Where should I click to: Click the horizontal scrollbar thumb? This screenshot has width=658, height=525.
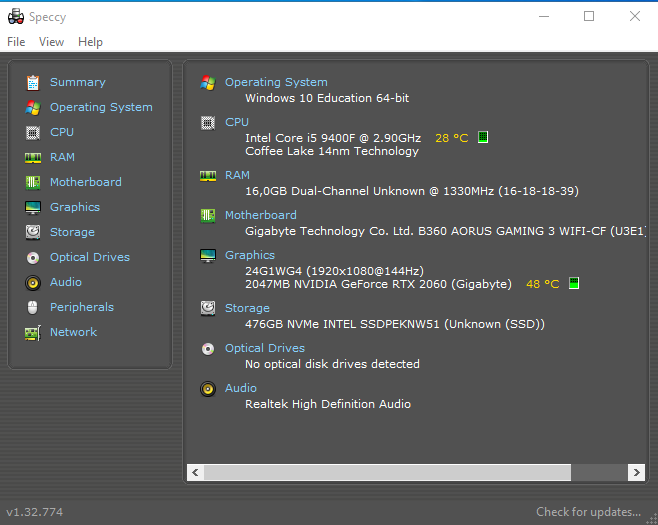(387, 473)
